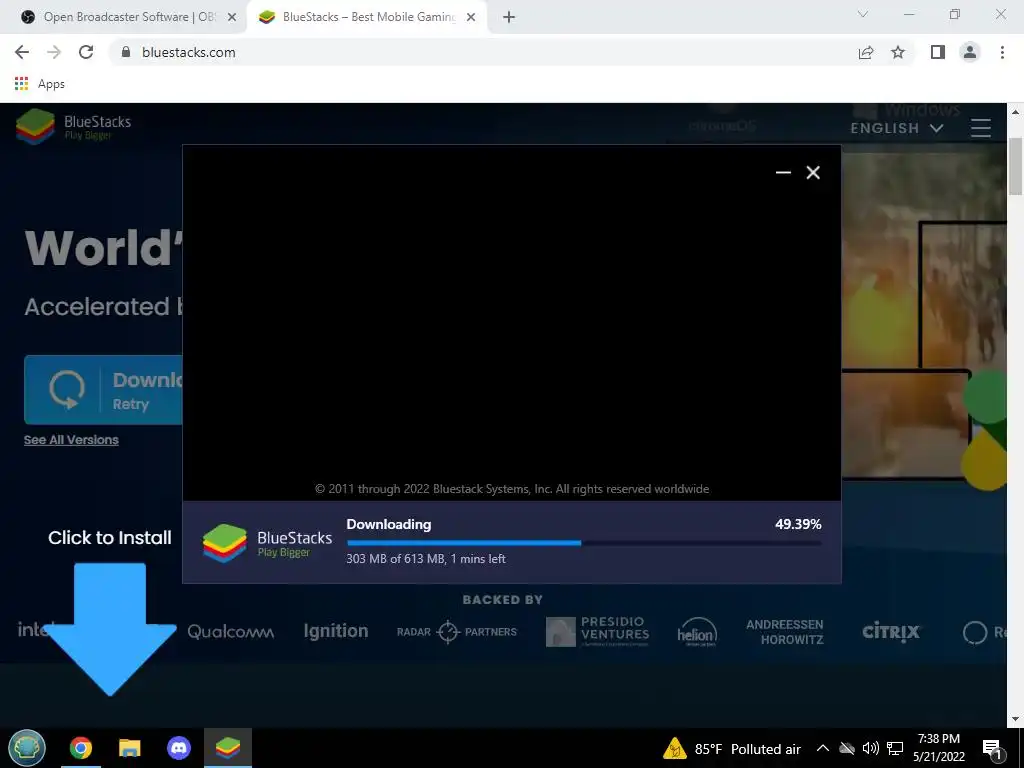Open a new browser tab
The height and width of the screenshot is (768, 1024).
pos(509,18)
